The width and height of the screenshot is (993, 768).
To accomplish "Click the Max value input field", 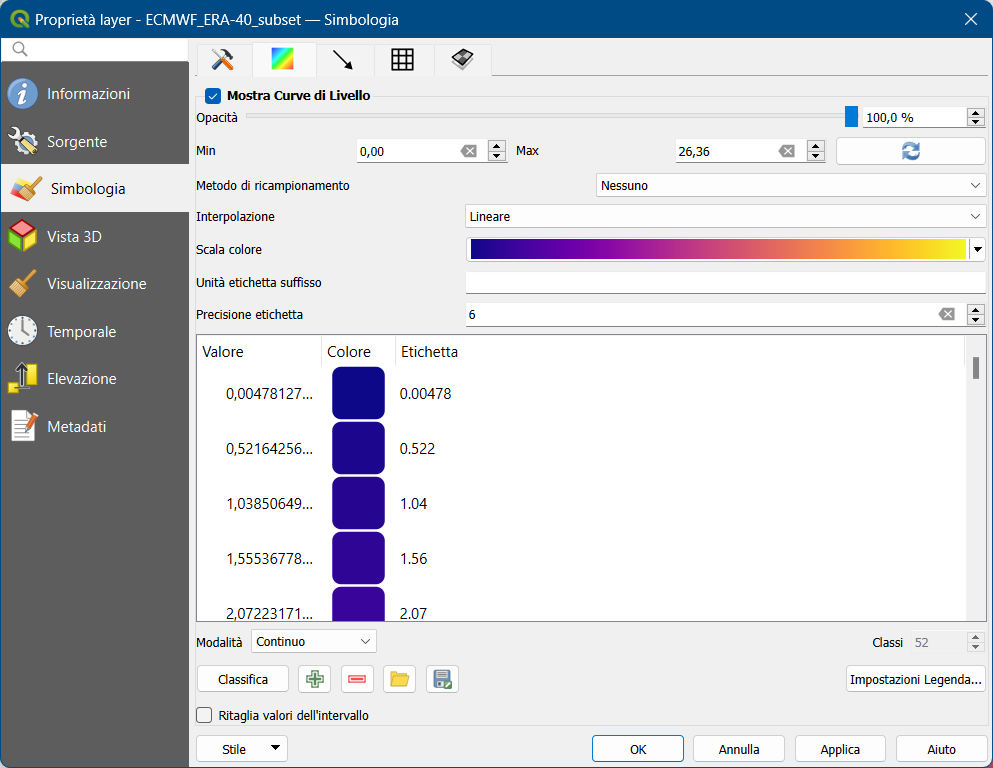I will point(726,151).
